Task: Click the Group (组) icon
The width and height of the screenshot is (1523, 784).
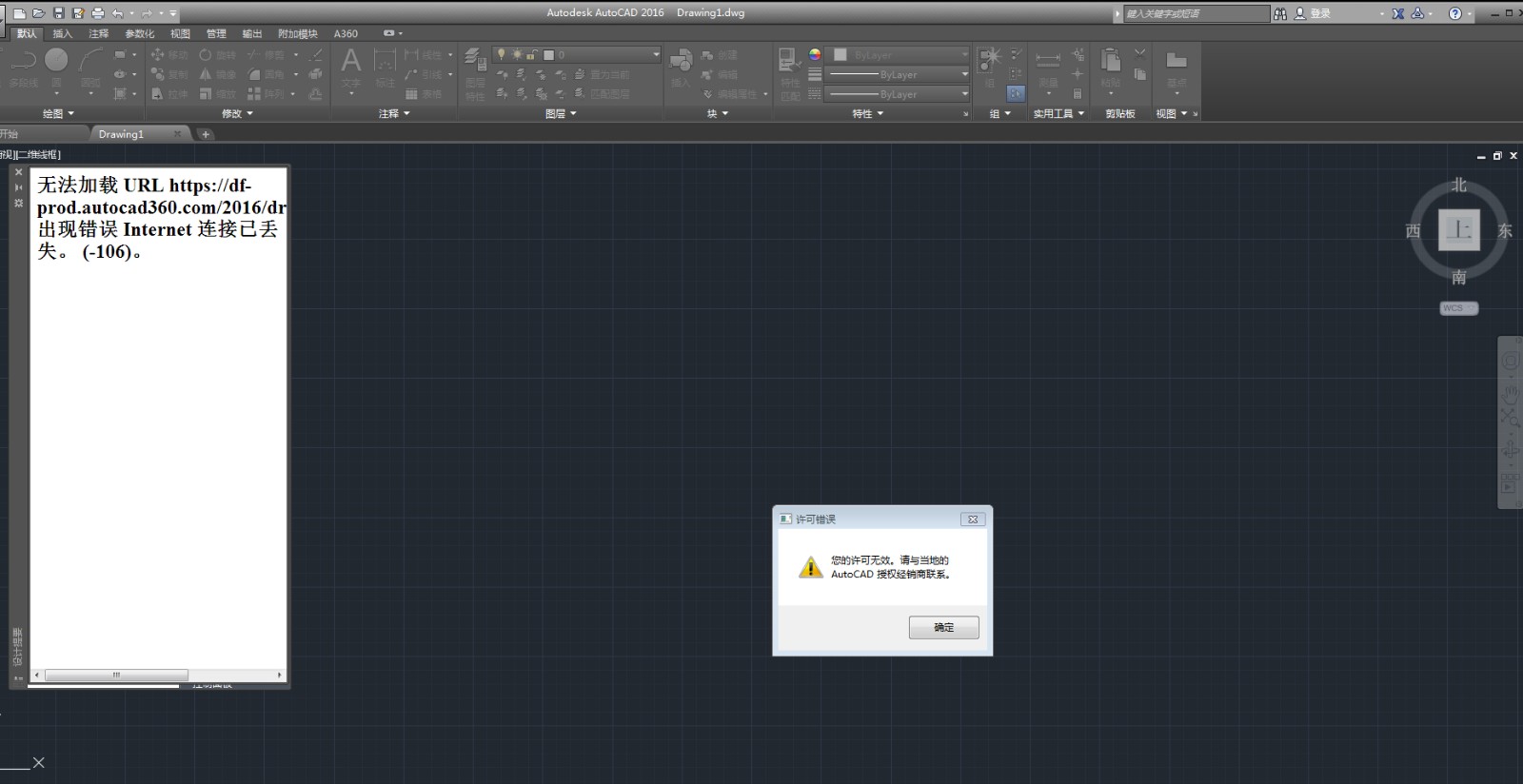Action: tap(990, 67)
